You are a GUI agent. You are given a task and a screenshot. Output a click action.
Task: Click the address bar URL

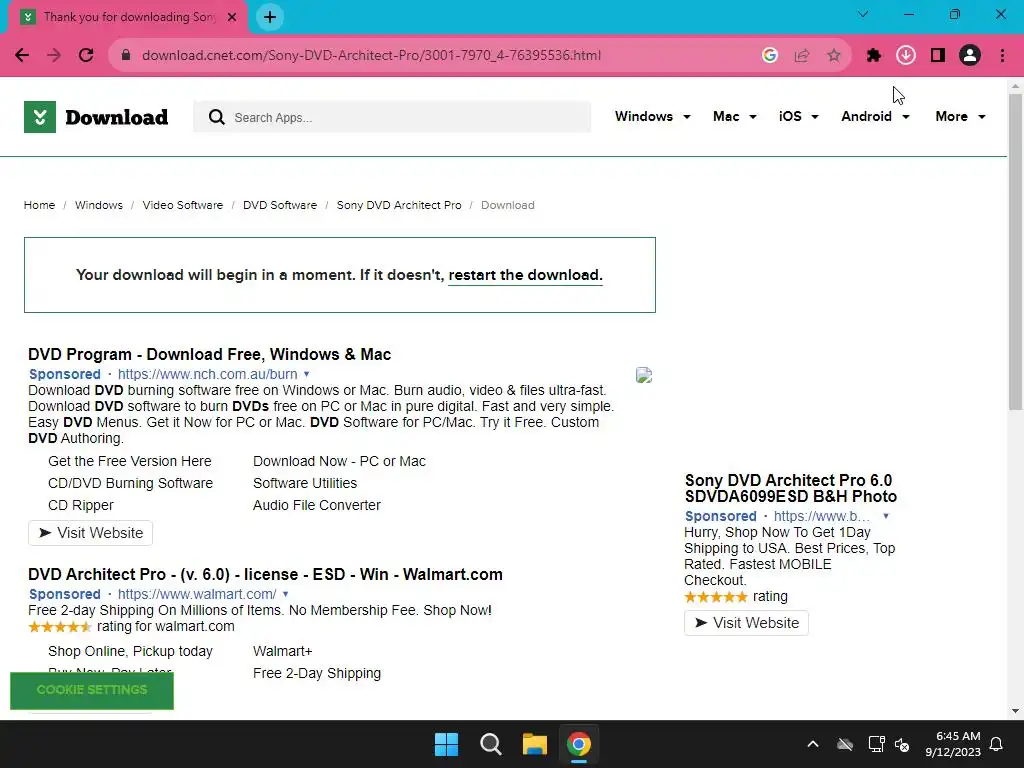click(x=372, y=56)
